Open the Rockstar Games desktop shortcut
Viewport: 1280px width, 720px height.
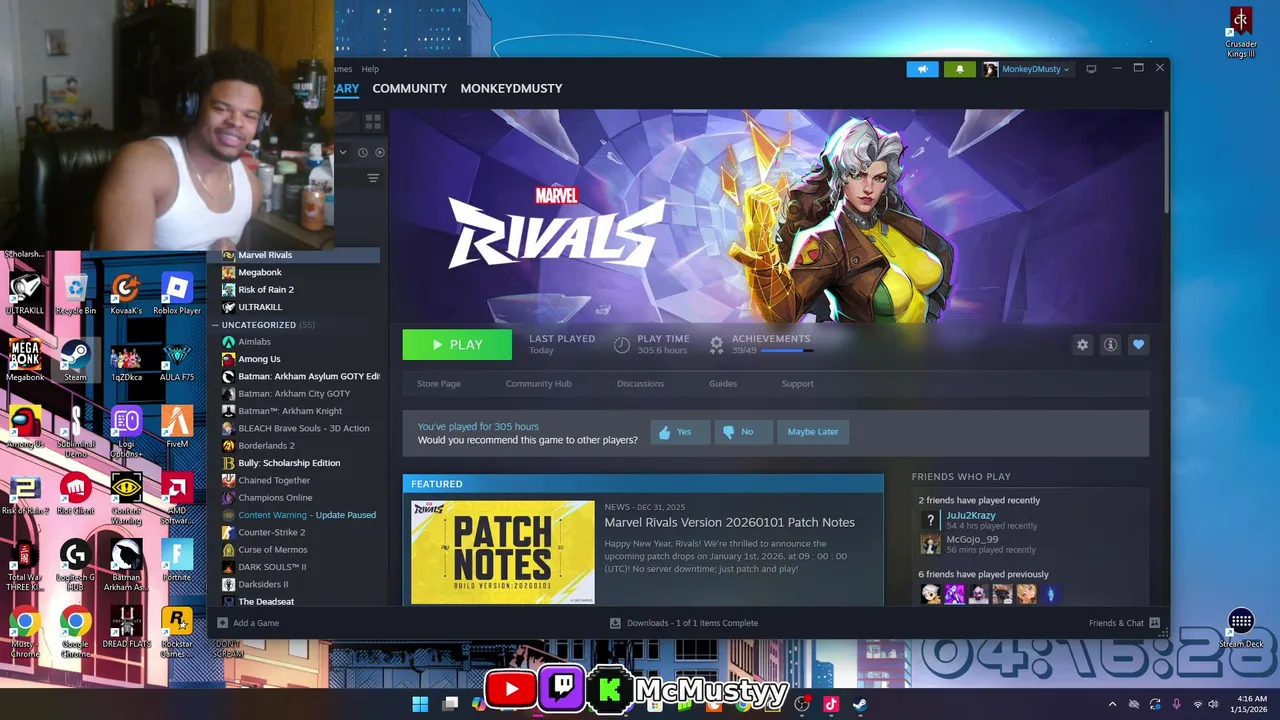point(177,632)
